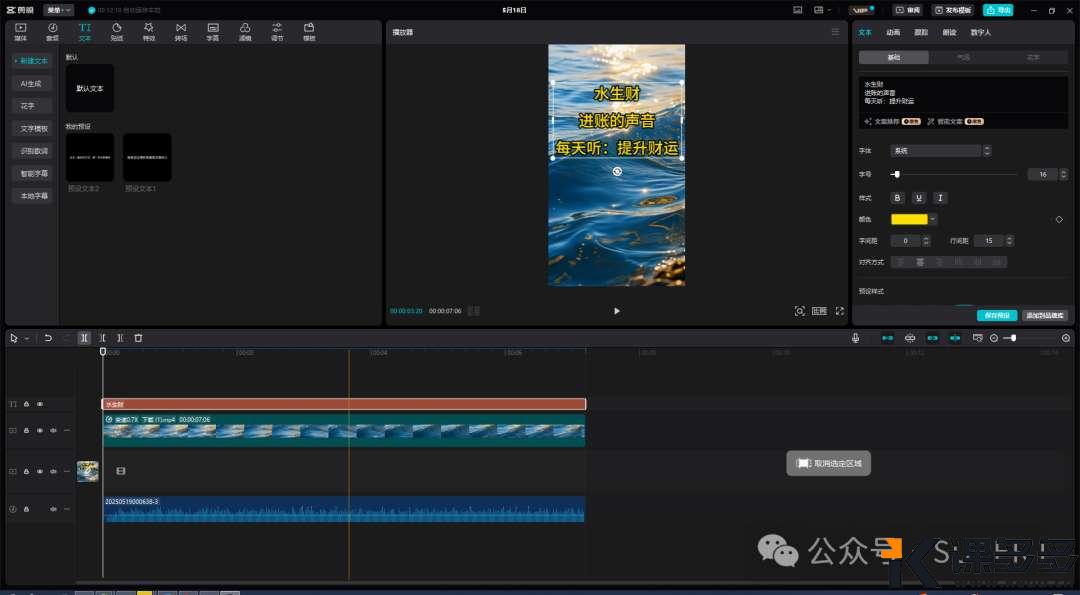
Task: Play the video in the player
Action: [x=616, y=311]
